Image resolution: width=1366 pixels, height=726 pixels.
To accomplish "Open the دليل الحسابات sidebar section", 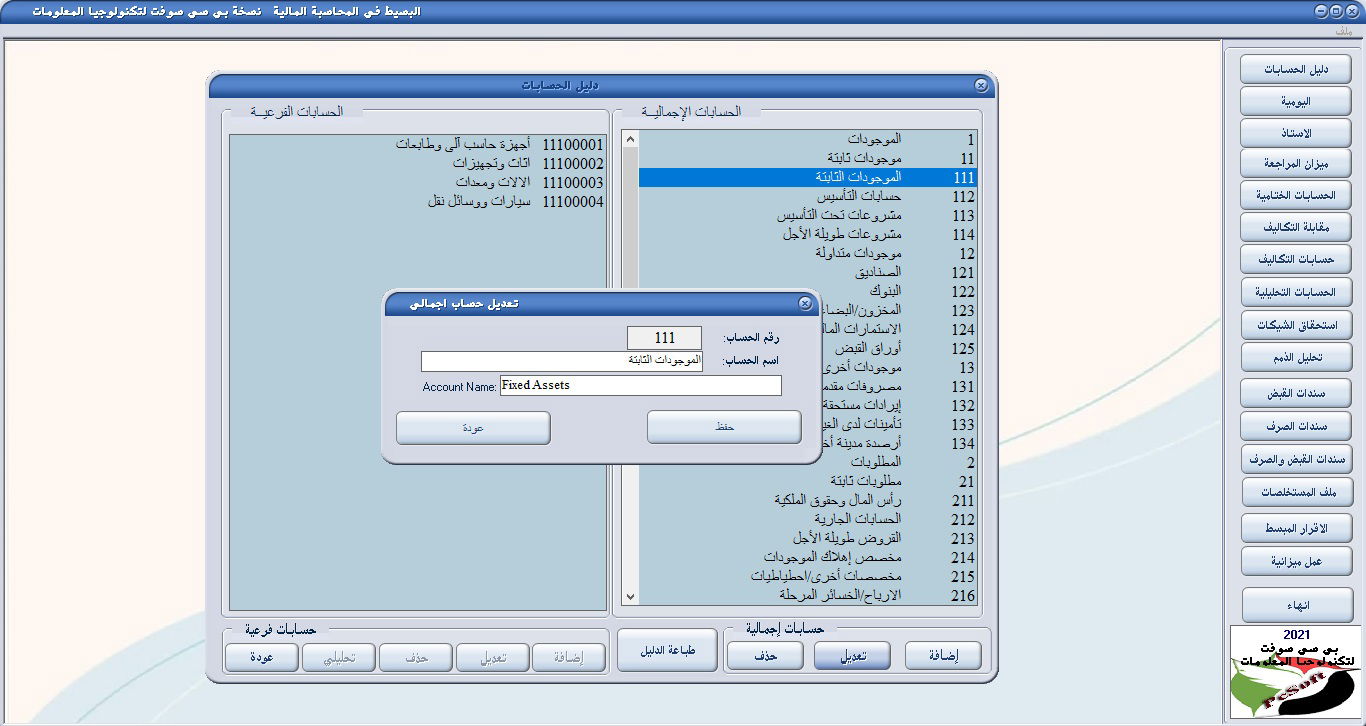I will 1296,68.
